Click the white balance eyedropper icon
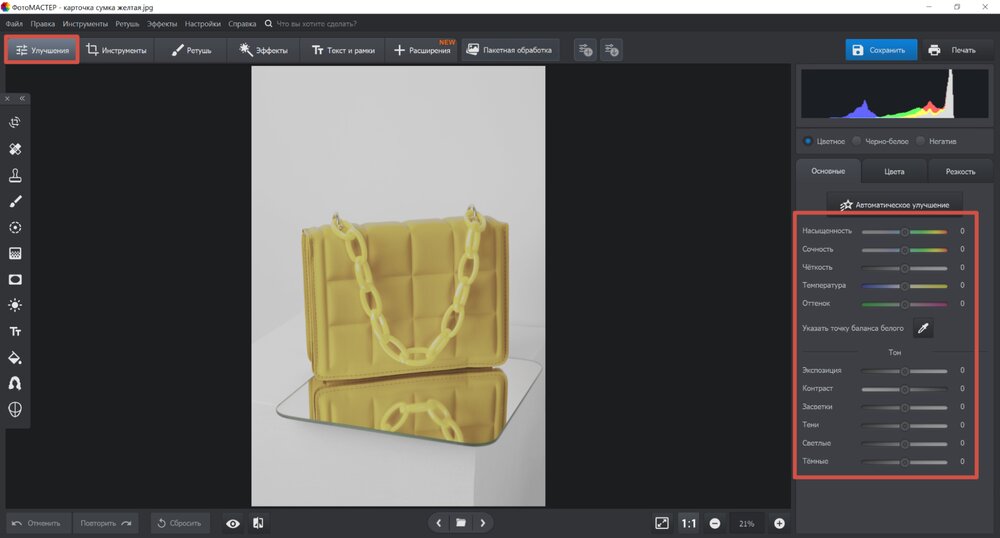 tap(923, 328)
